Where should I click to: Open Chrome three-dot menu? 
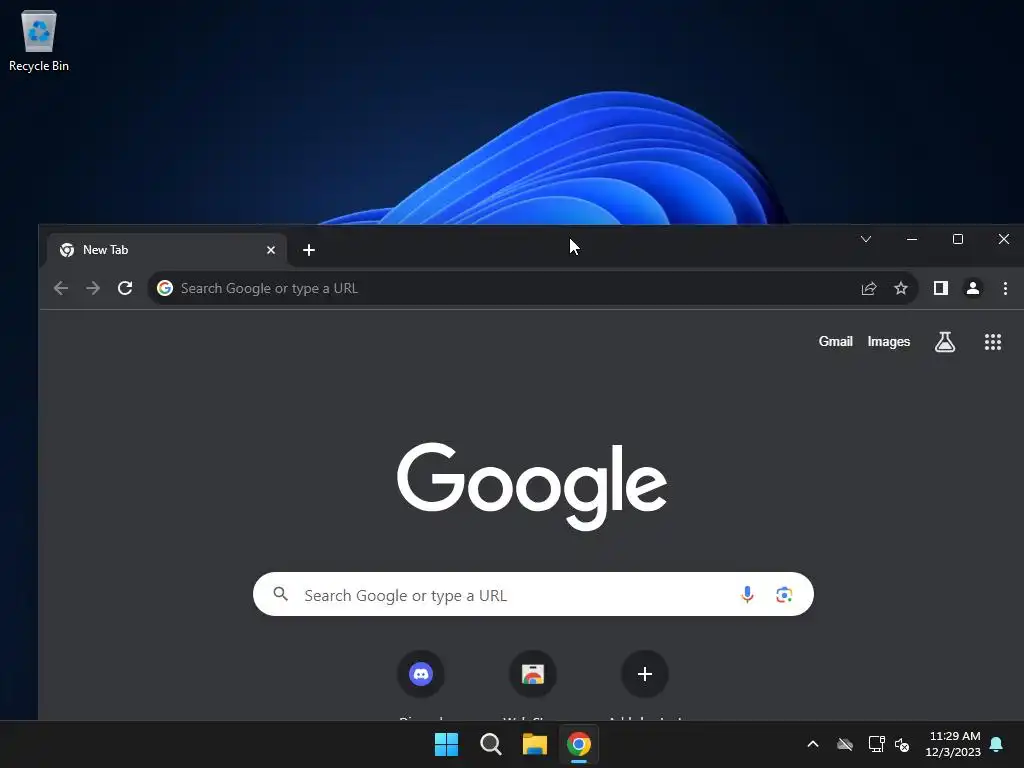point(1005,288)
